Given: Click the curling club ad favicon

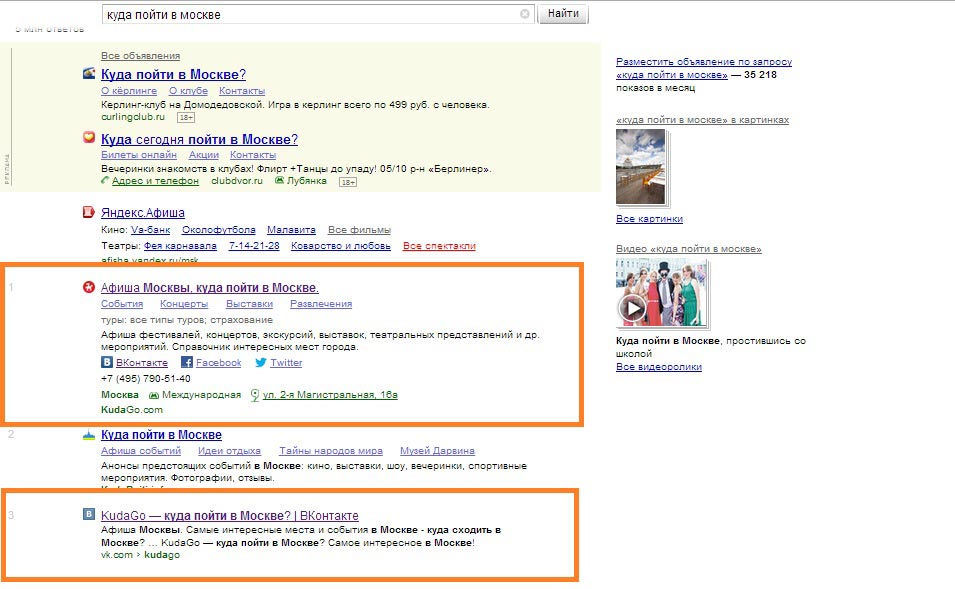Looking at the screenshot, I should [x=89, y=74].
